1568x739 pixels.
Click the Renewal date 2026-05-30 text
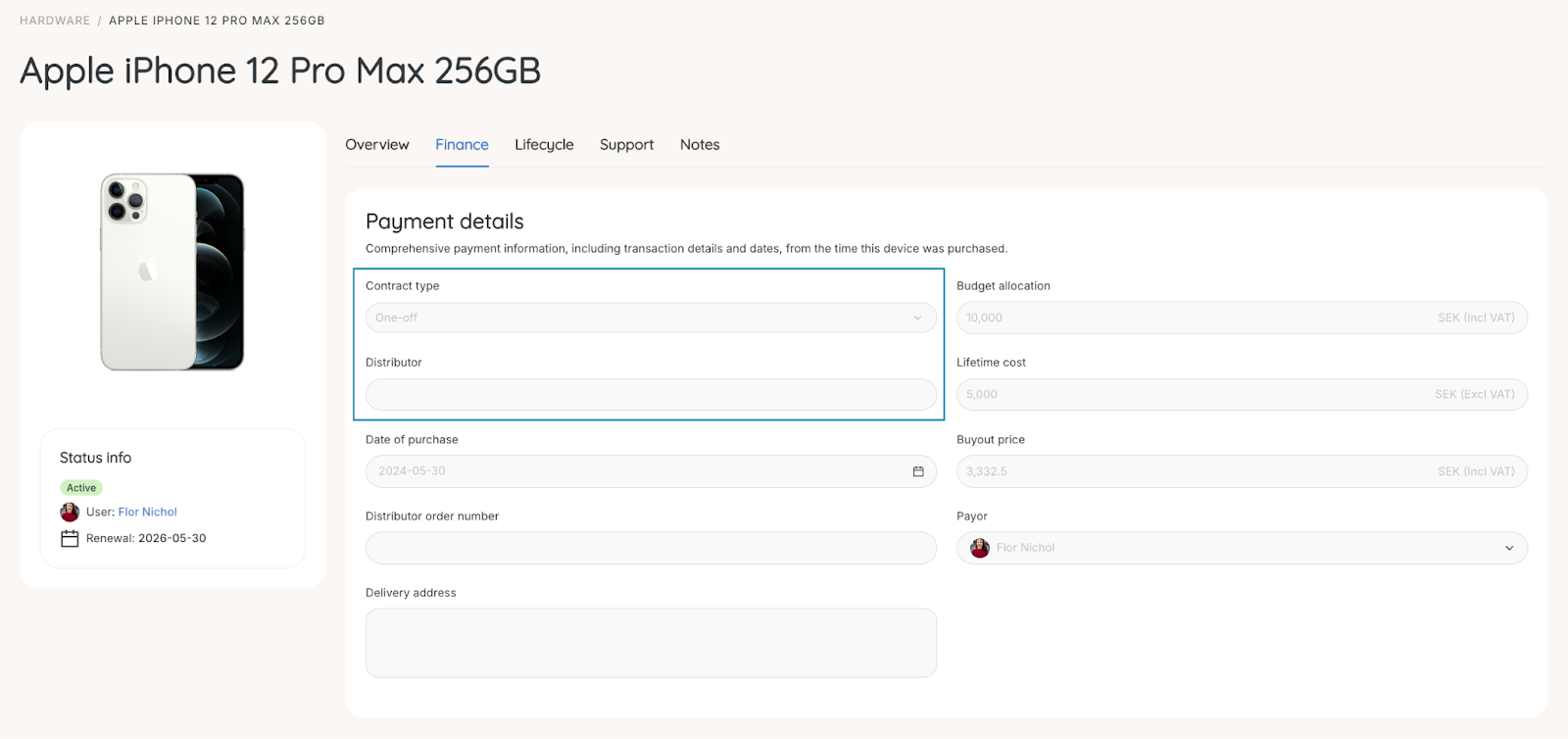(172, 538)
